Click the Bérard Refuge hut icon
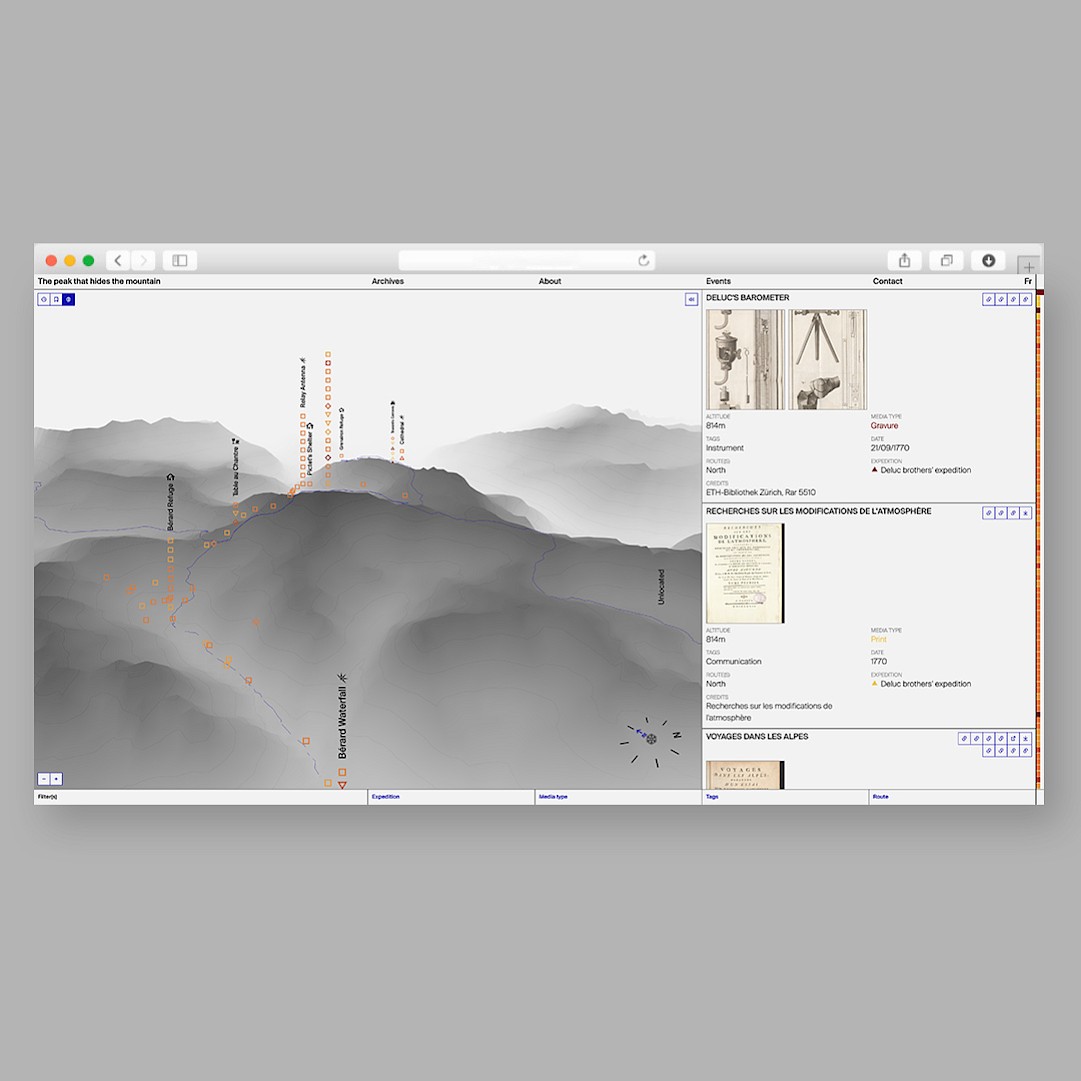The image size is (1081, 1081). [170, 478]
